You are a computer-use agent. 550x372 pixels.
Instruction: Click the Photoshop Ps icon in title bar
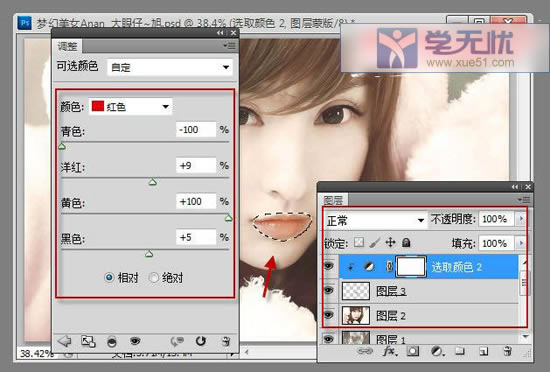point(25,23)
